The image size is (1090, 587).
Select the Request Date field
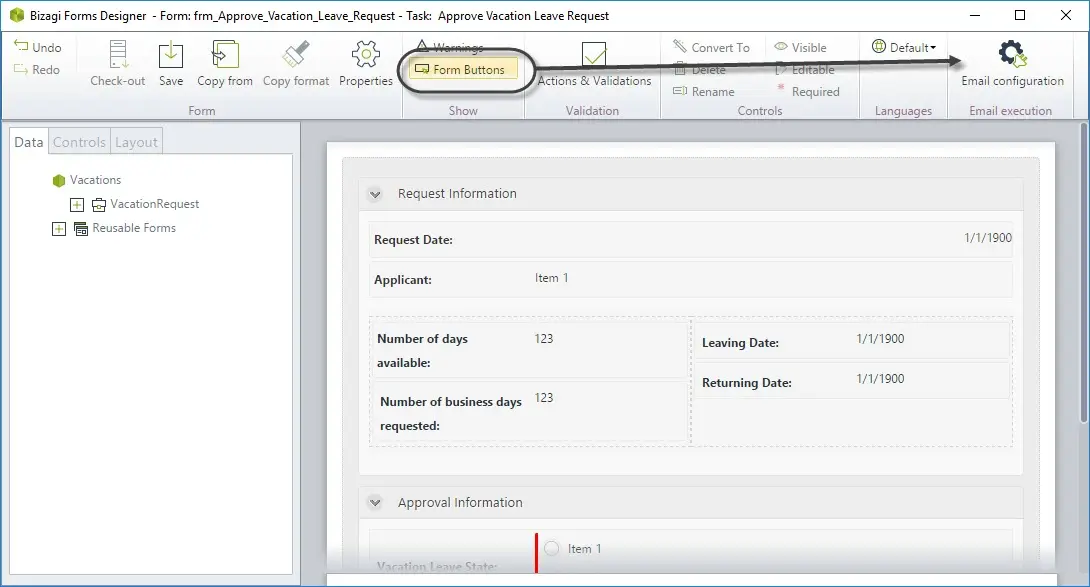click(x=690, y=239)
